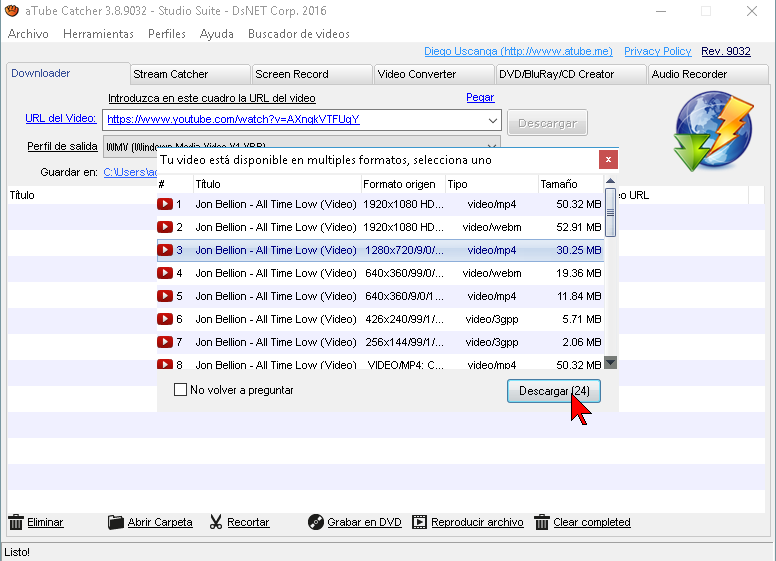Click the aTube Catcher app icon in title bar

tap(12, 10)
